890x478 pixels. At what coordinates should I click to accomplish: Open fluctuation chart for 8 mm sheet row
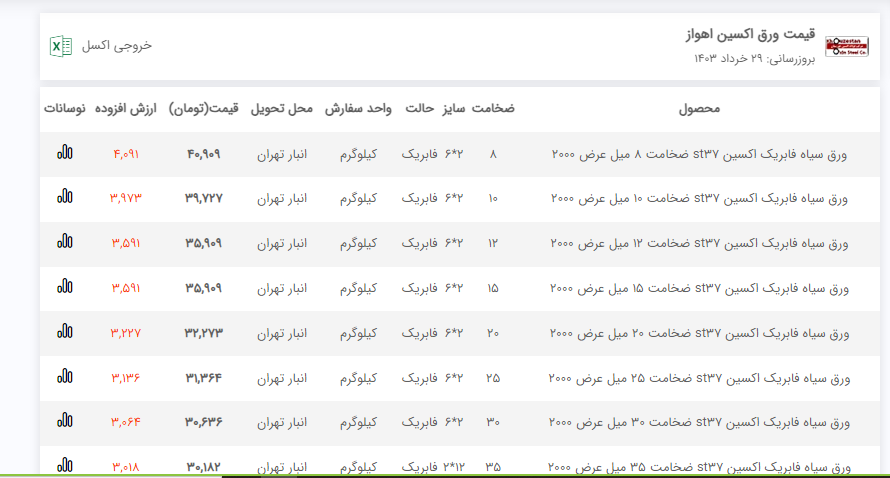65,153
